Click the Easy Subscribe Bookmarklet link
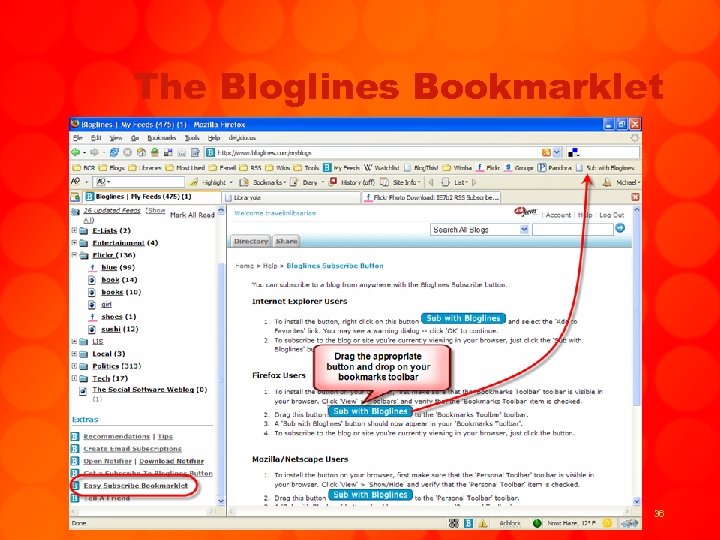The width and height of the screenshot is (720, 540). [135, 485]
